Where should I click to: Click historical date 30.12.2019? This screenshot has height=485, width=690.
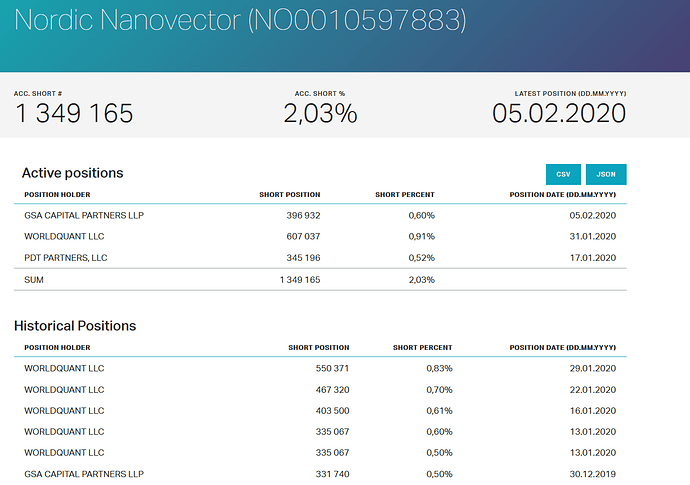point(593,474)
